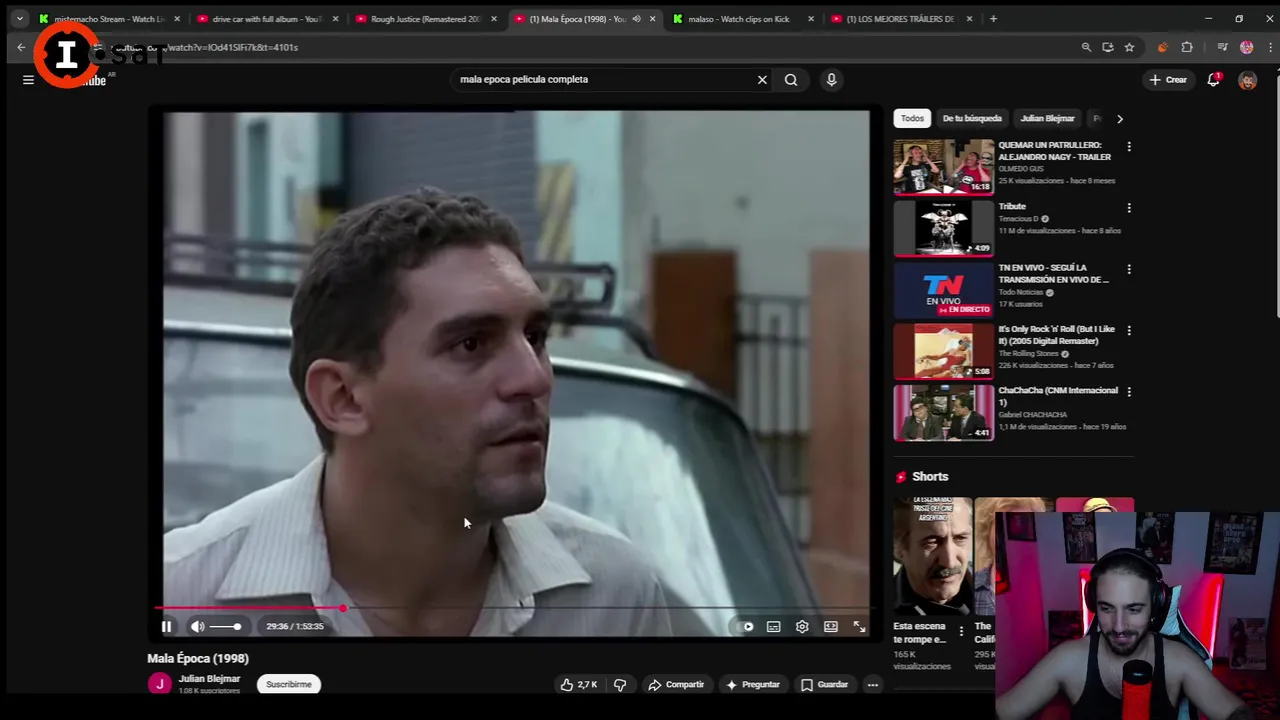Viewport: 1280px width, 720px height.
Task: Open the browser zoom magnifier icon
Action: pyautogui.click(x=1086, y=47)
